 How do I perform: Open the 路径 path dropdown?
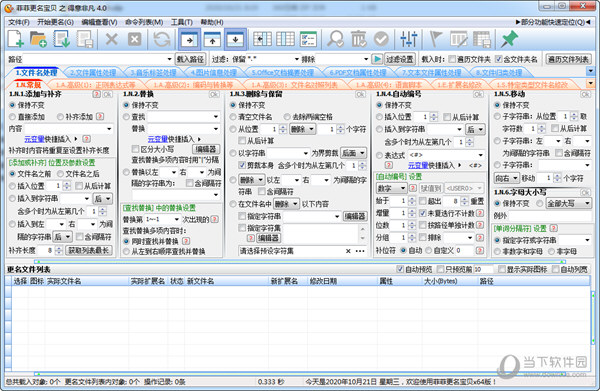169,59
